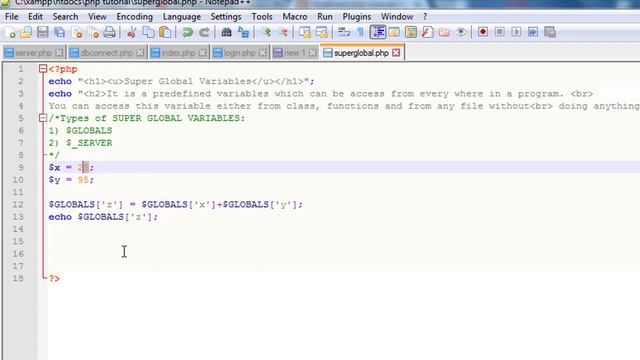Image resolution: width=640 pixels, height=360 pixels.
Task: Switch to the server.php tab
Action: (34, 53)
